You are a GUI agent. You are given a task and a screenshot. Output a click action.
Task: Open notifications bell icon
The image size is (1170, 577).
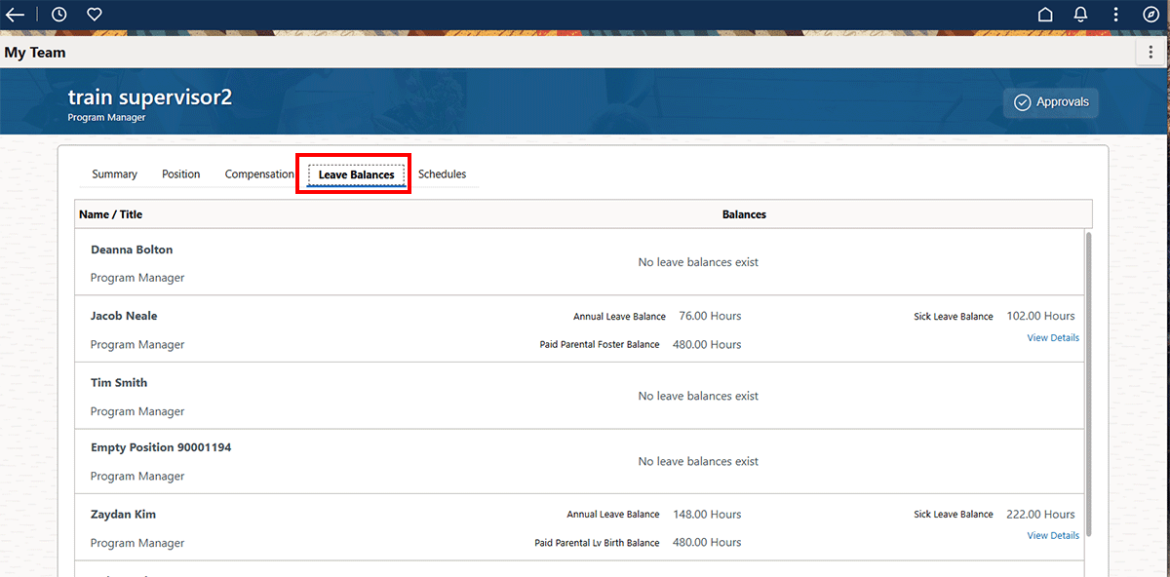pos(1081,15)
